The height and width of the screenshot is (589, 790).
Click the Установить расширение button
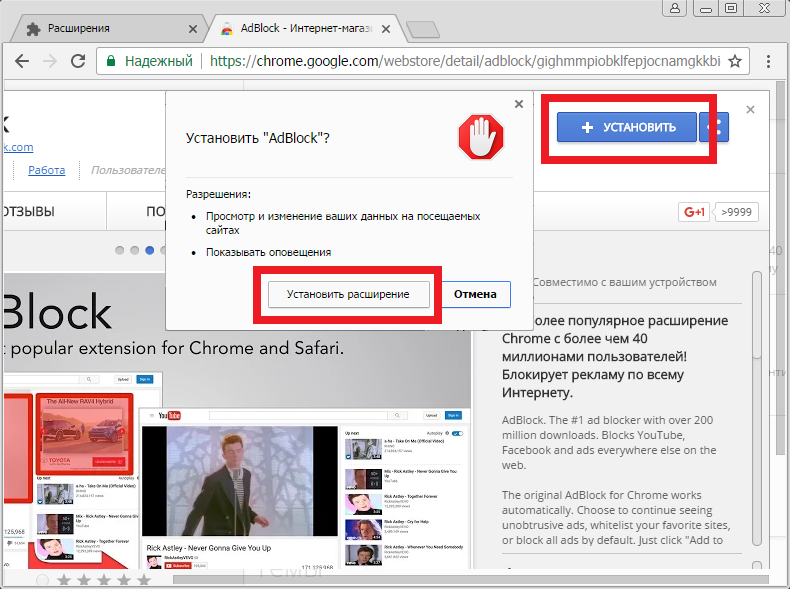click(348, 294)
